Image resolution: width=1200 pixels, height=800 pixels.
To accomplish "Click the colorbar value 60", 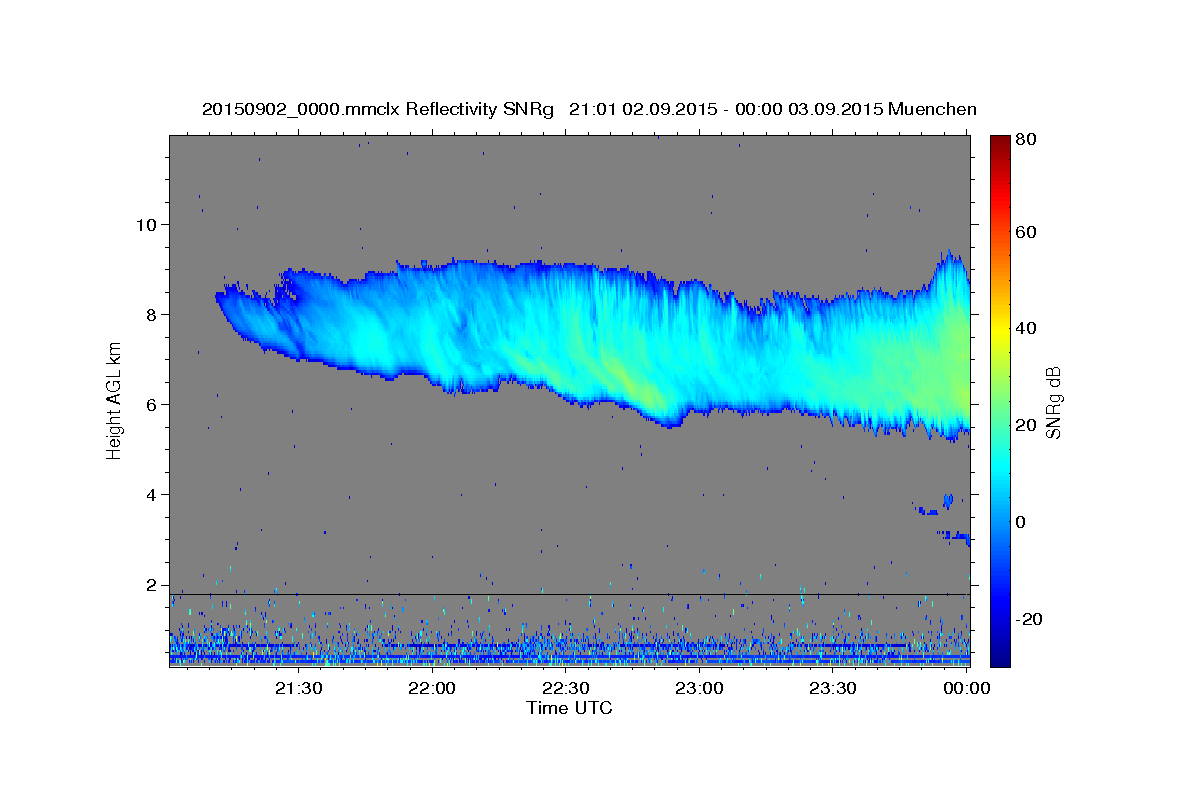I will [1024, 232].
